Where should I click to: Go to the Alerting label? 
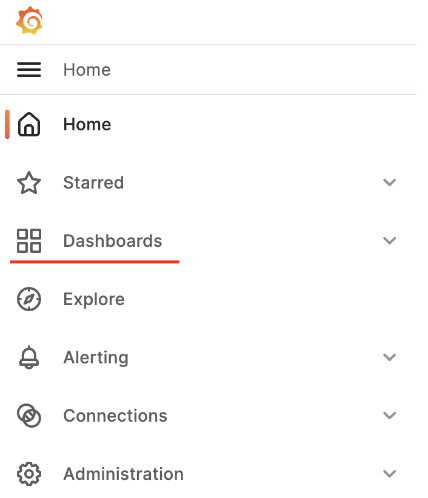[96, 358]
